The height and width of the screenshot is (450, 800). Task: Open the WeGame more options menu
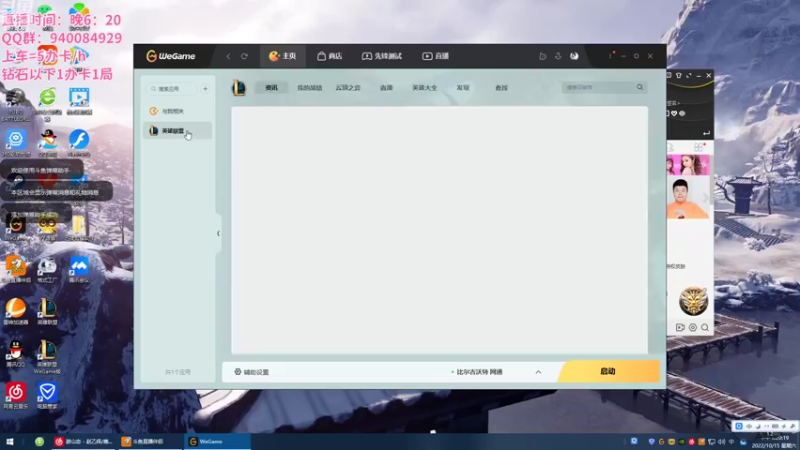[610, 56]
